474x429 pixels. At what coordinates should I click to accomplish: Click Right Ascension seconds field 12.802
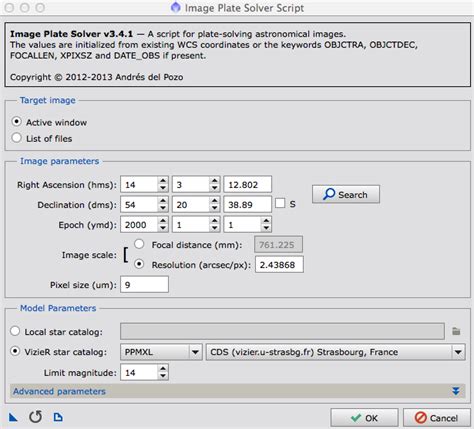coord(247,185)
